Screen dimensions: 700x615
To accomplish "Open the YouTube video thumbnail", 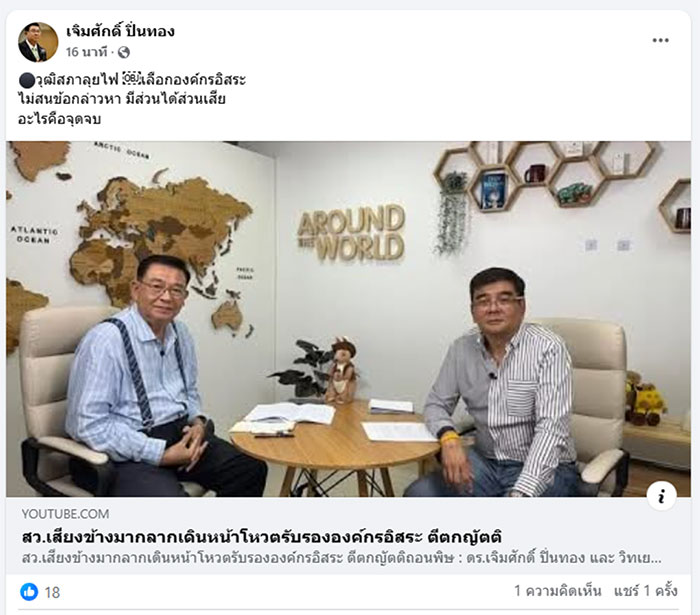I will [x=348, y=319].
